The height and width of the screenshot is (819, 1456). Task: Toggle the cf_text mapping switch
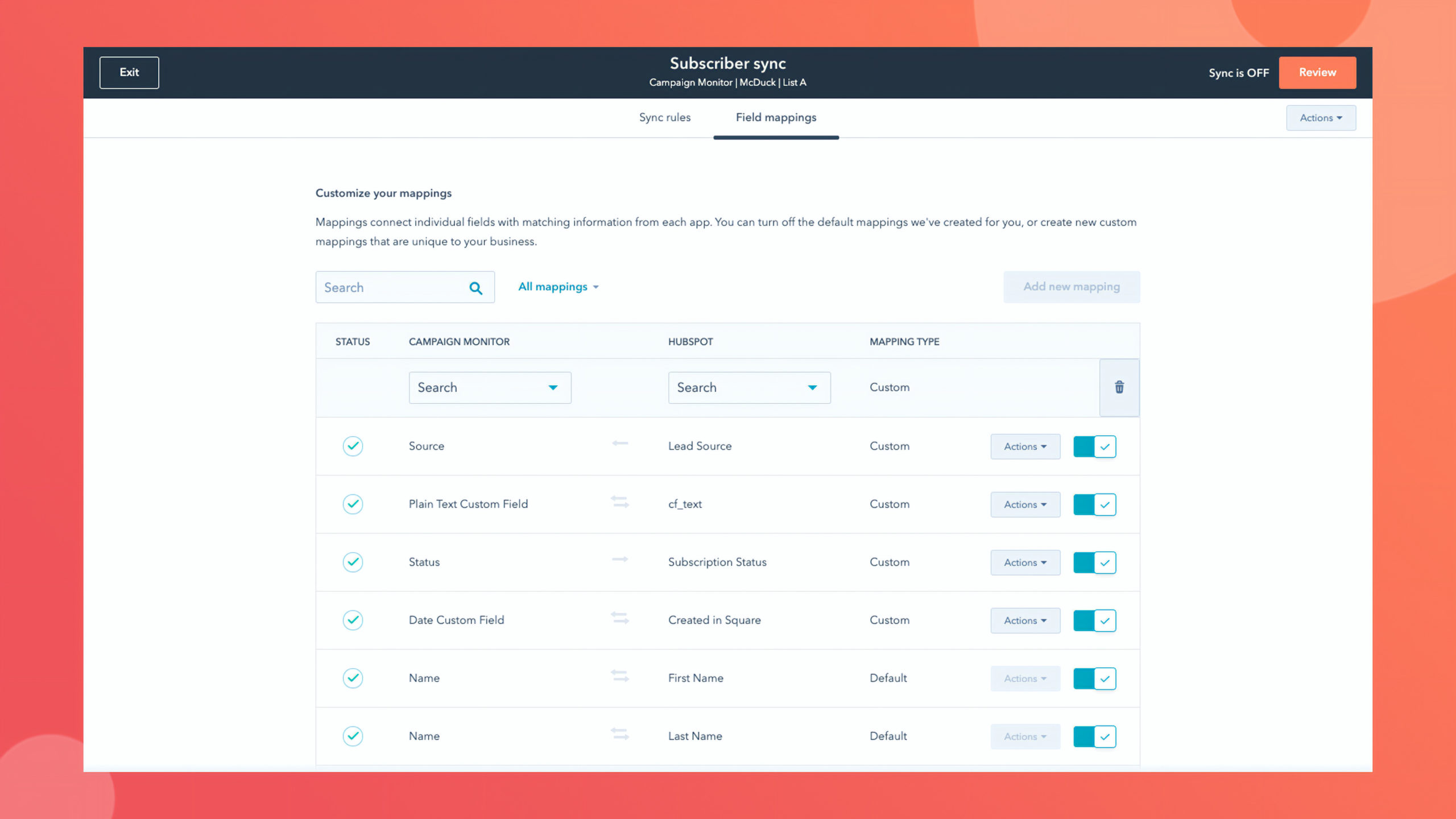[1094, 504]
